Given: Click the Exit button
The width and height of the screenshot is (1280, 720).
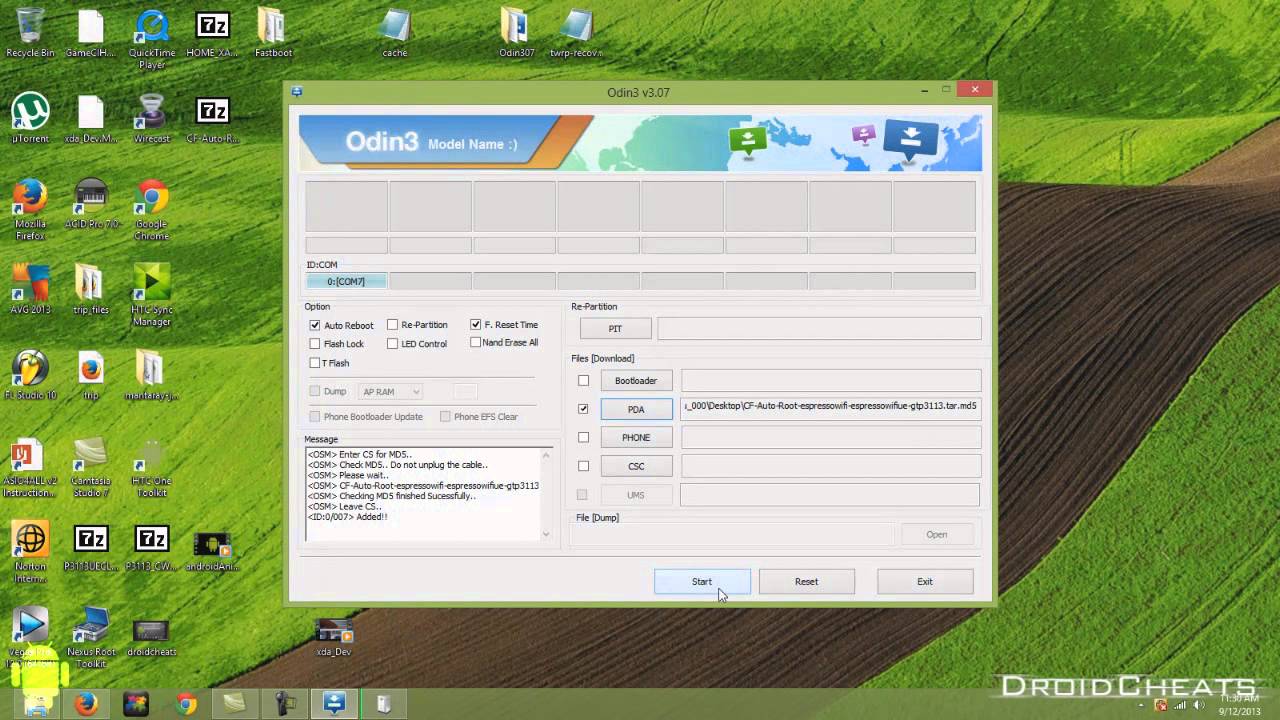Looking at the screenshot, I should click(925, 582).
